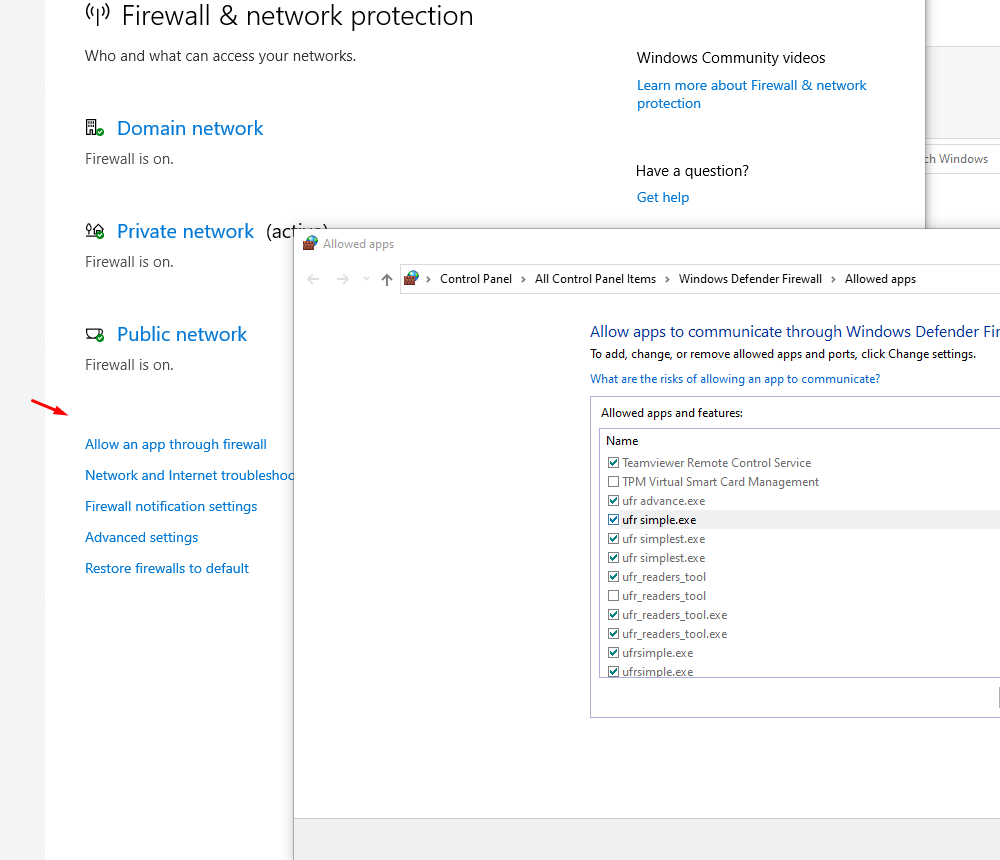Open Learn more about Firewall & network protection
Screen dimensions: 1000x860
click(751, 94)
